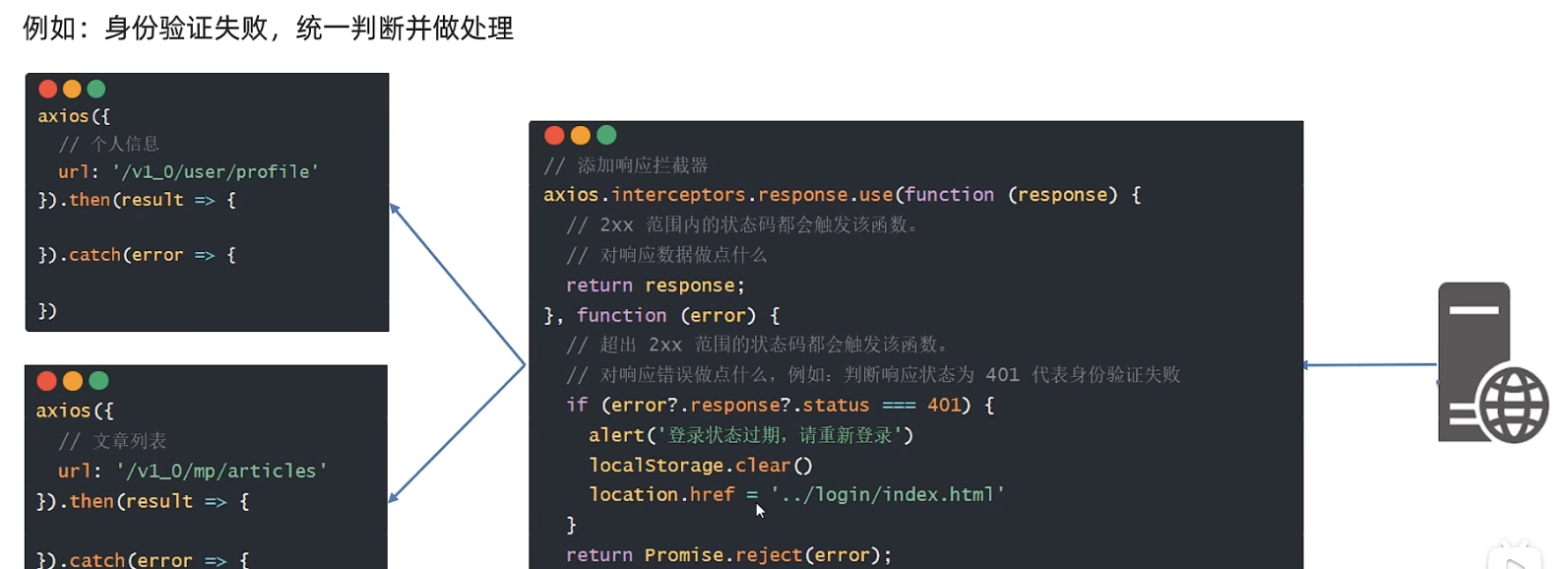Image resolution: width=1568 pixels, height=569 pixels.
Task: Click the 'return response;' line
Action: pyautogui.click(x=656, y=285)
